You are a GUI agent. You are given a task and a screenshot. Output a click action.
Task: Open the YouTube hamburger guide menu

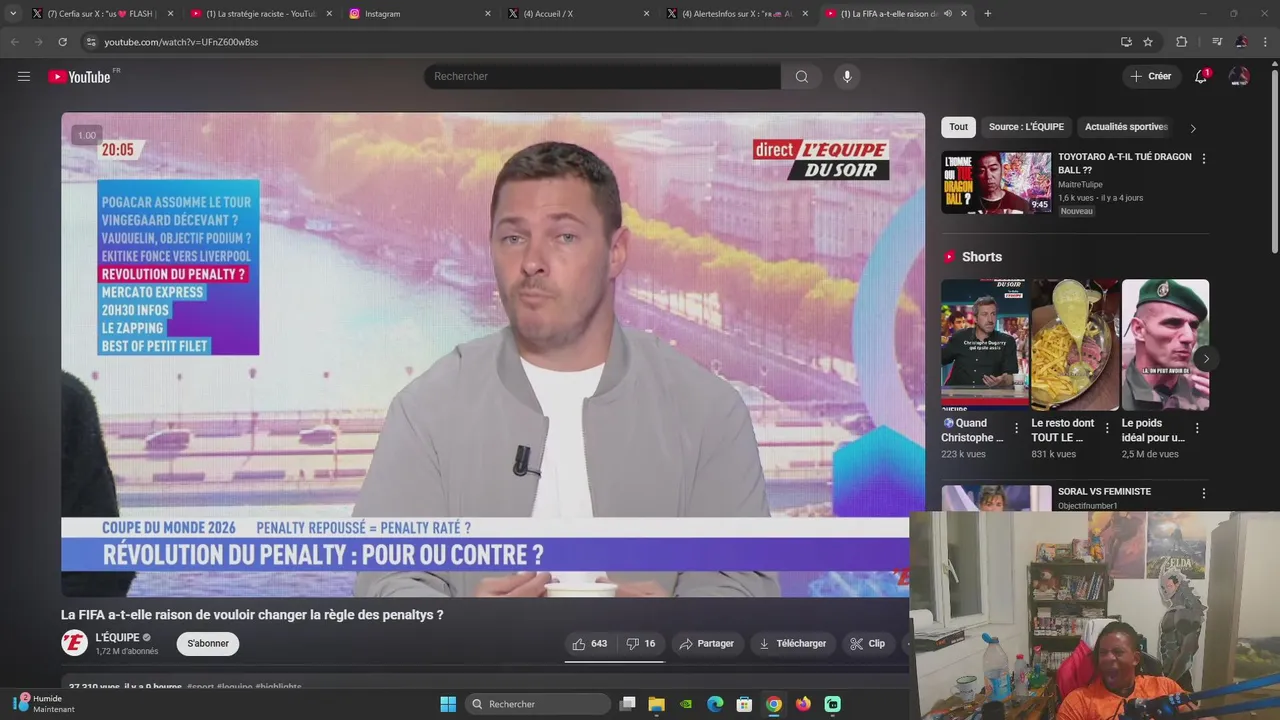pos(24,76)
